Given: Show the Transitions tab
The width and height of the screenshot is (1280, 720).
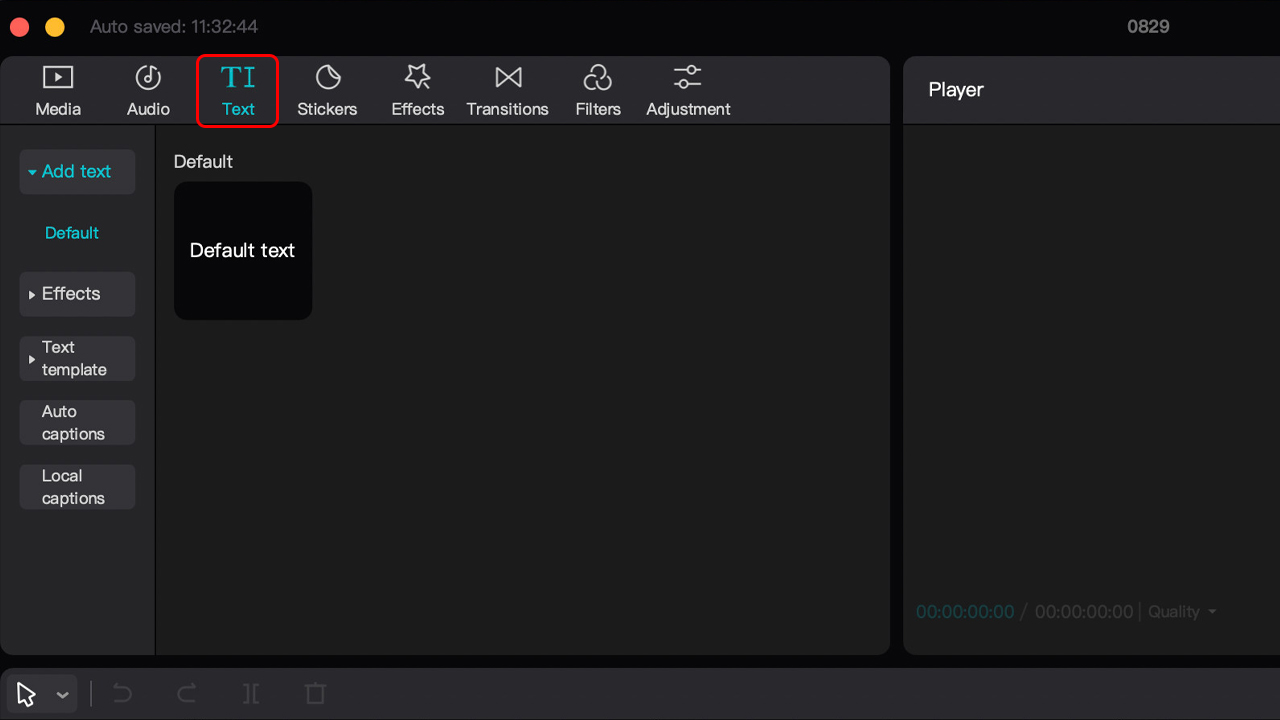Looking at the screenshot, I should [508, 91].
